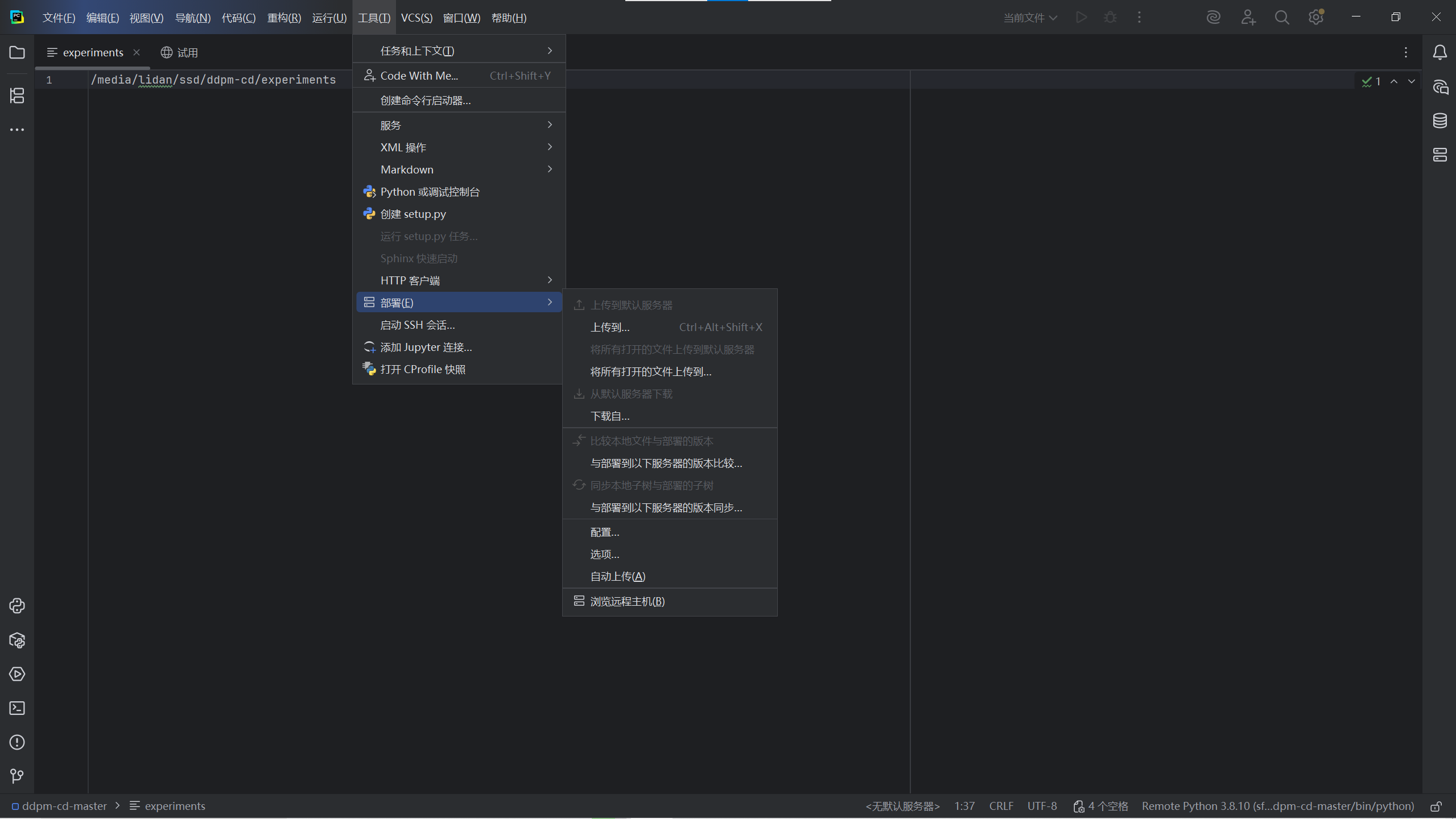This screenshot has height=819, width=1456.
Task: Toggle Automatic Upload (自动上传) option
Action: click(x=617, y=576)
